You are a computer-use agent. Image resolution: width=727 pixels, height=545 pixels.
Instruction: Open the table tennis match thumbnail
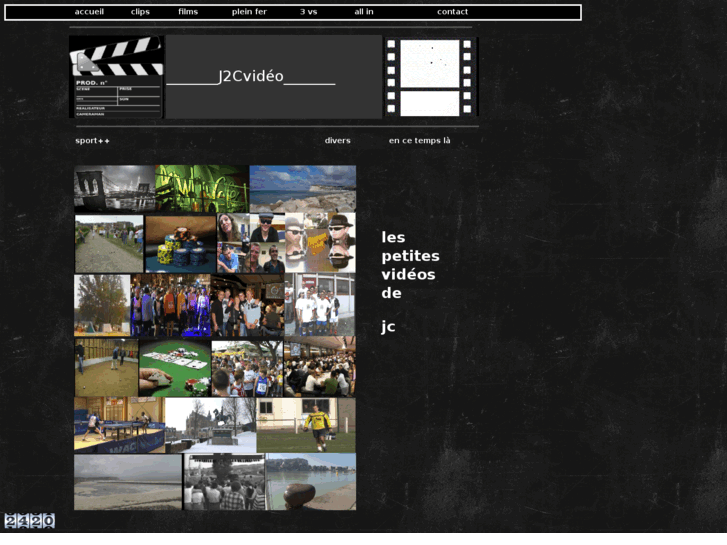120,425
